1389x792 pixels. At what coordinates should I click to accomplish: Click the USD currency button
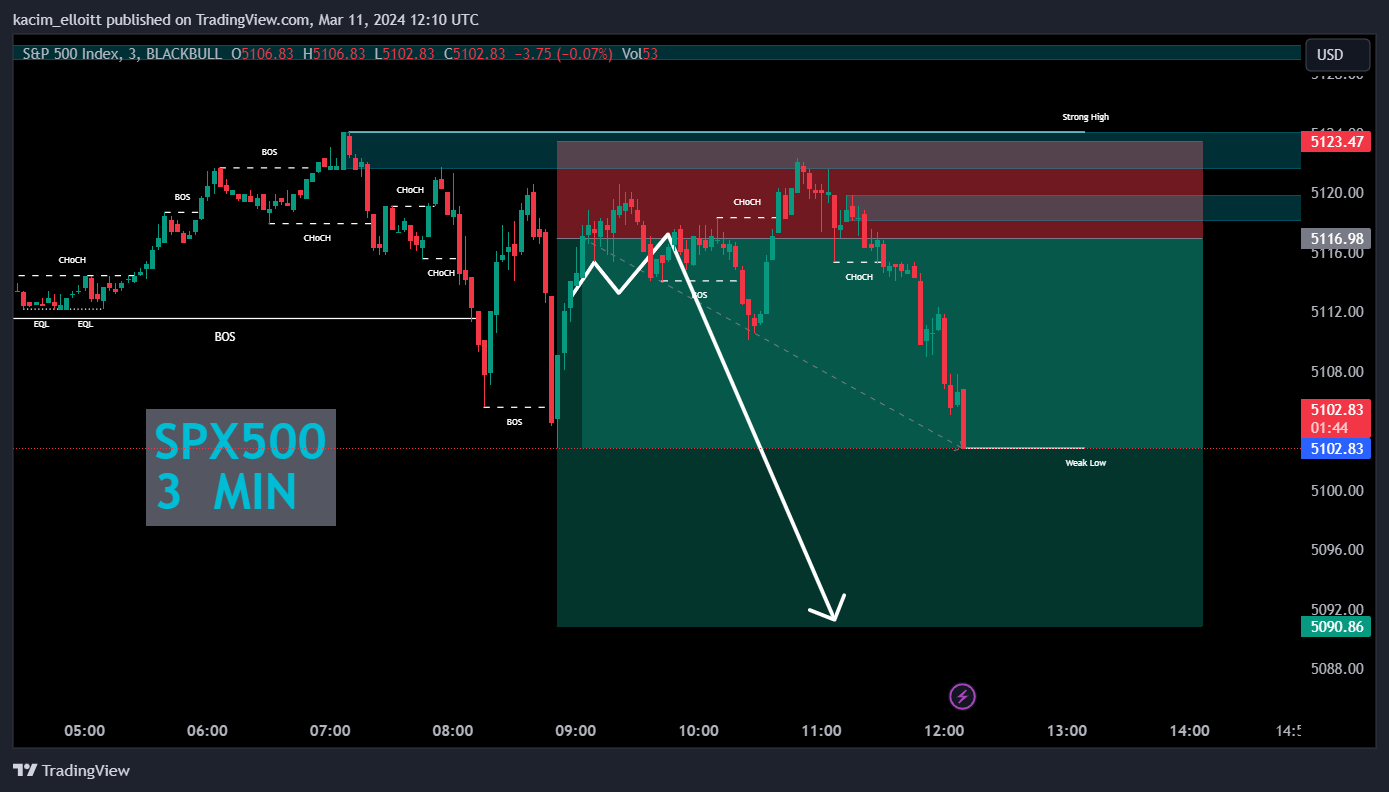pyautogui.click(x=1339, y=54)
